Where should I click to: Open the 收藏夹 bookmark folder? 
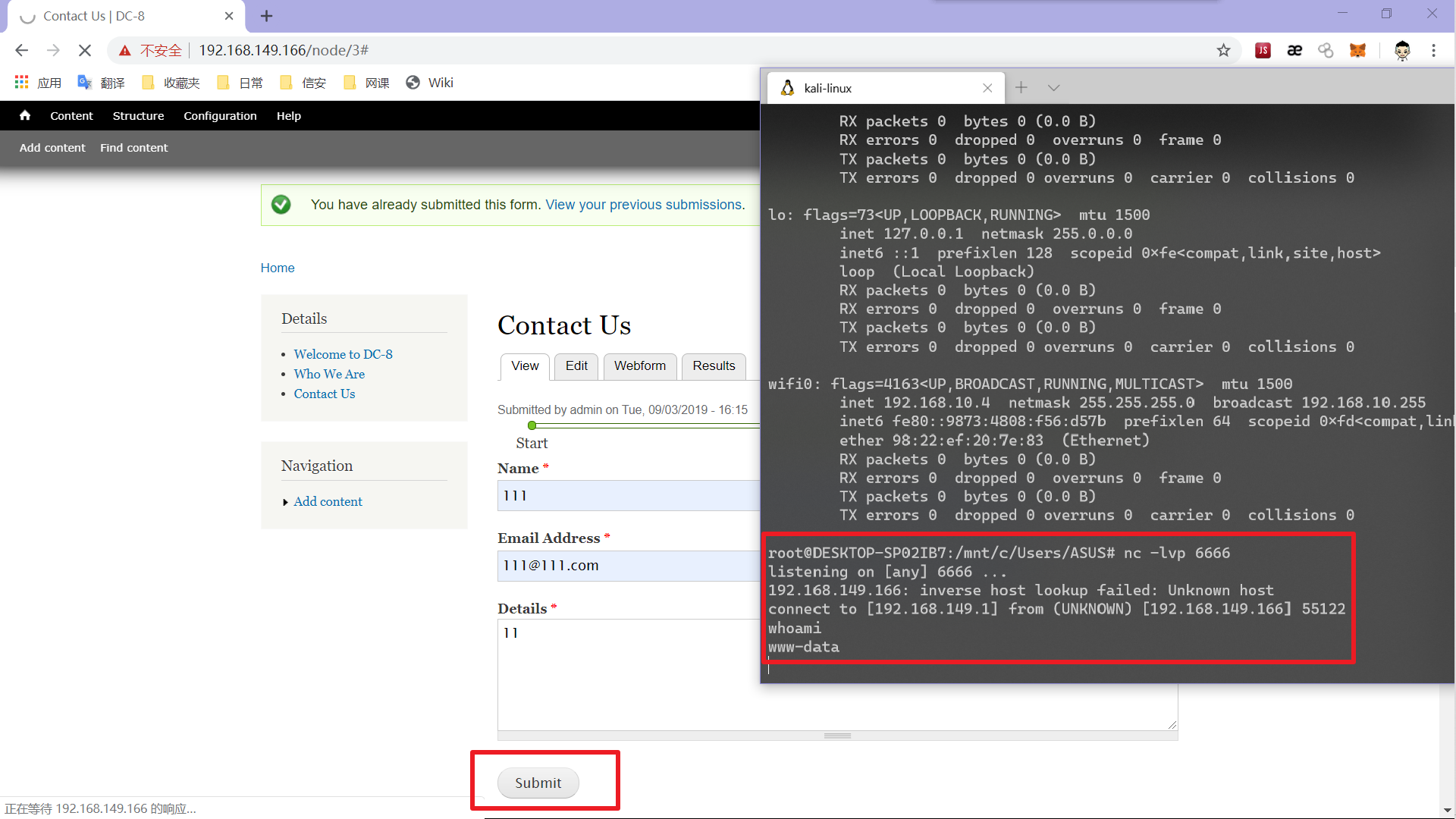click(171, 83)
